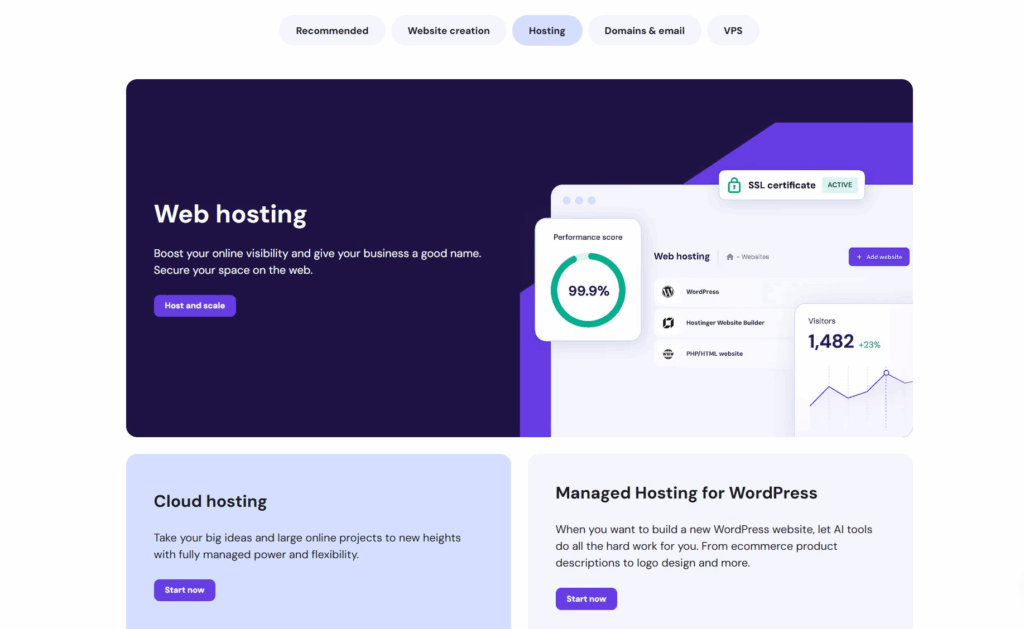The image size is (1024, 629).
Task: Click the Cloud hosting card title
Action: [210, 501]
